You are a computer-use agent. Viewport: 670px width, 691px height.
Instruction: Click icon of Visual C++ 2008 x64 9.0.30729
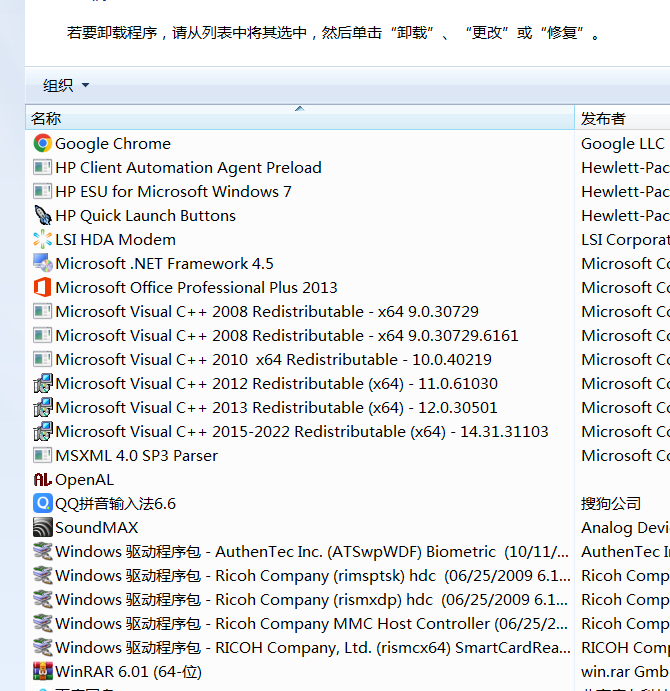[x=42, y=311]
